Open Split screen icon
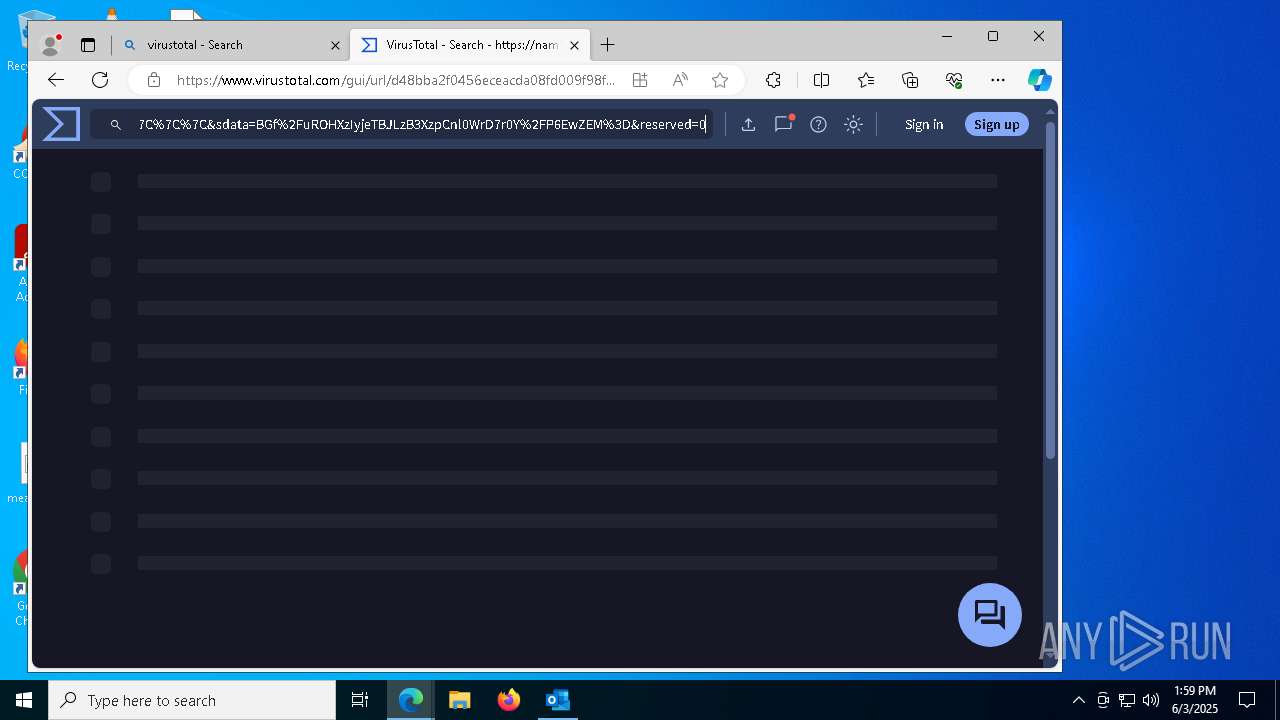The image size is (1280, 720). 821,80
